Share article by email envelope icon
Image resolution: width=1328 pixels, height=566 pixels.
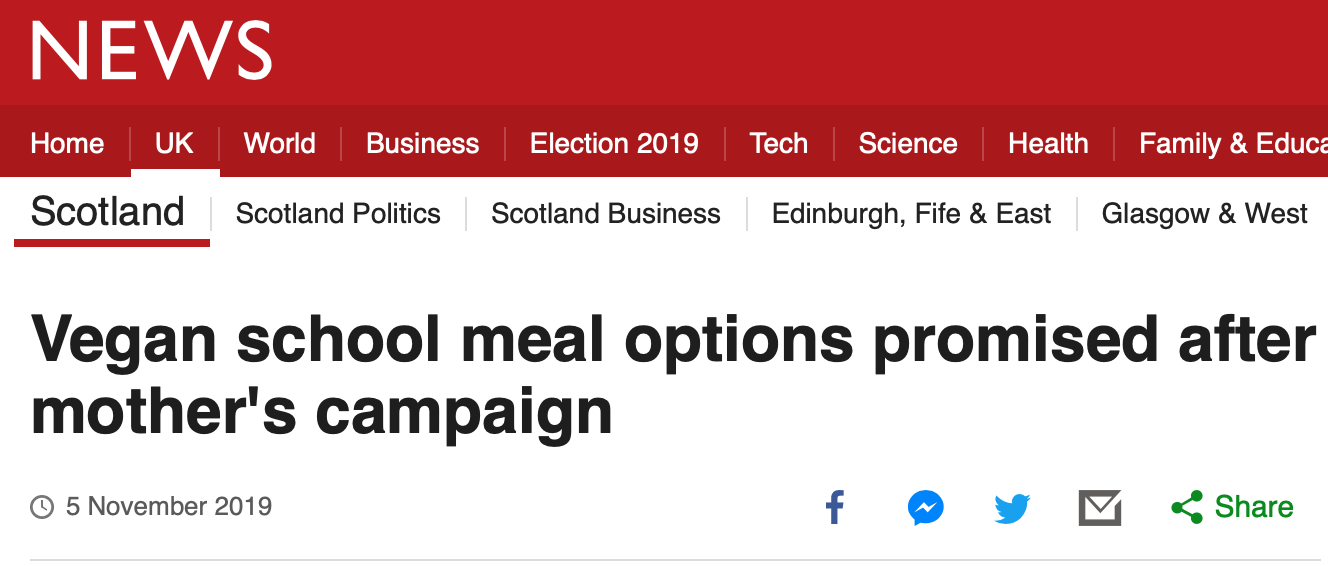pos(1100,508)
